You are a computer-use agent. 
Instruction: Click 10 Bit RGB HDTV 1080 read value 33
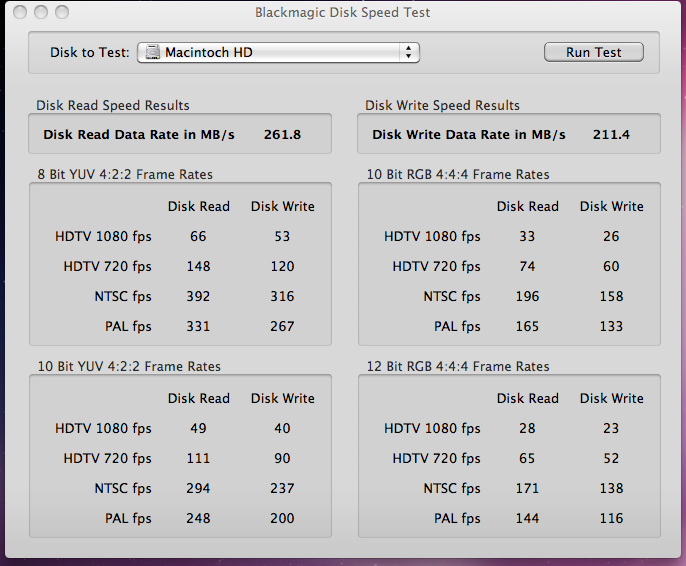click(x=527, y=236)
